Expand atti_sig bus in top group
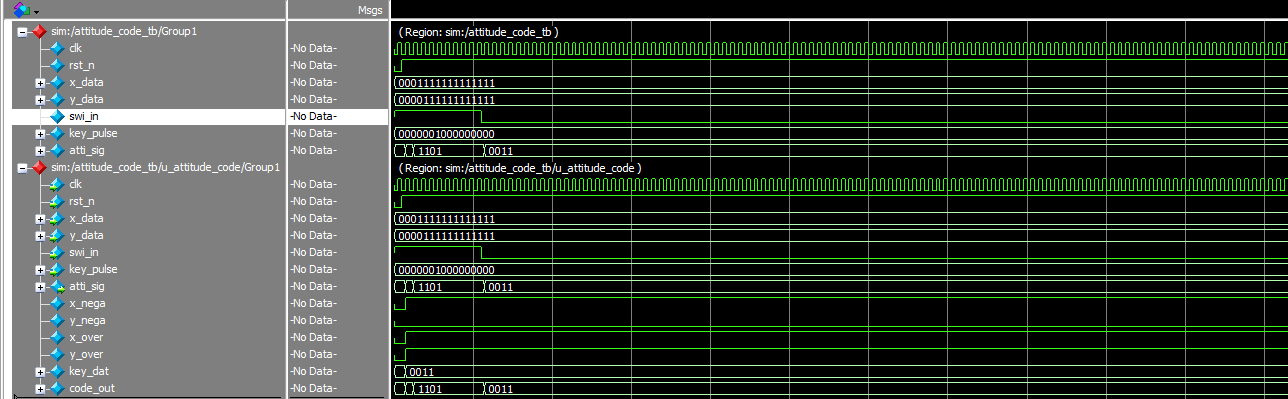1288x399 pixels. tap(40, 150)
